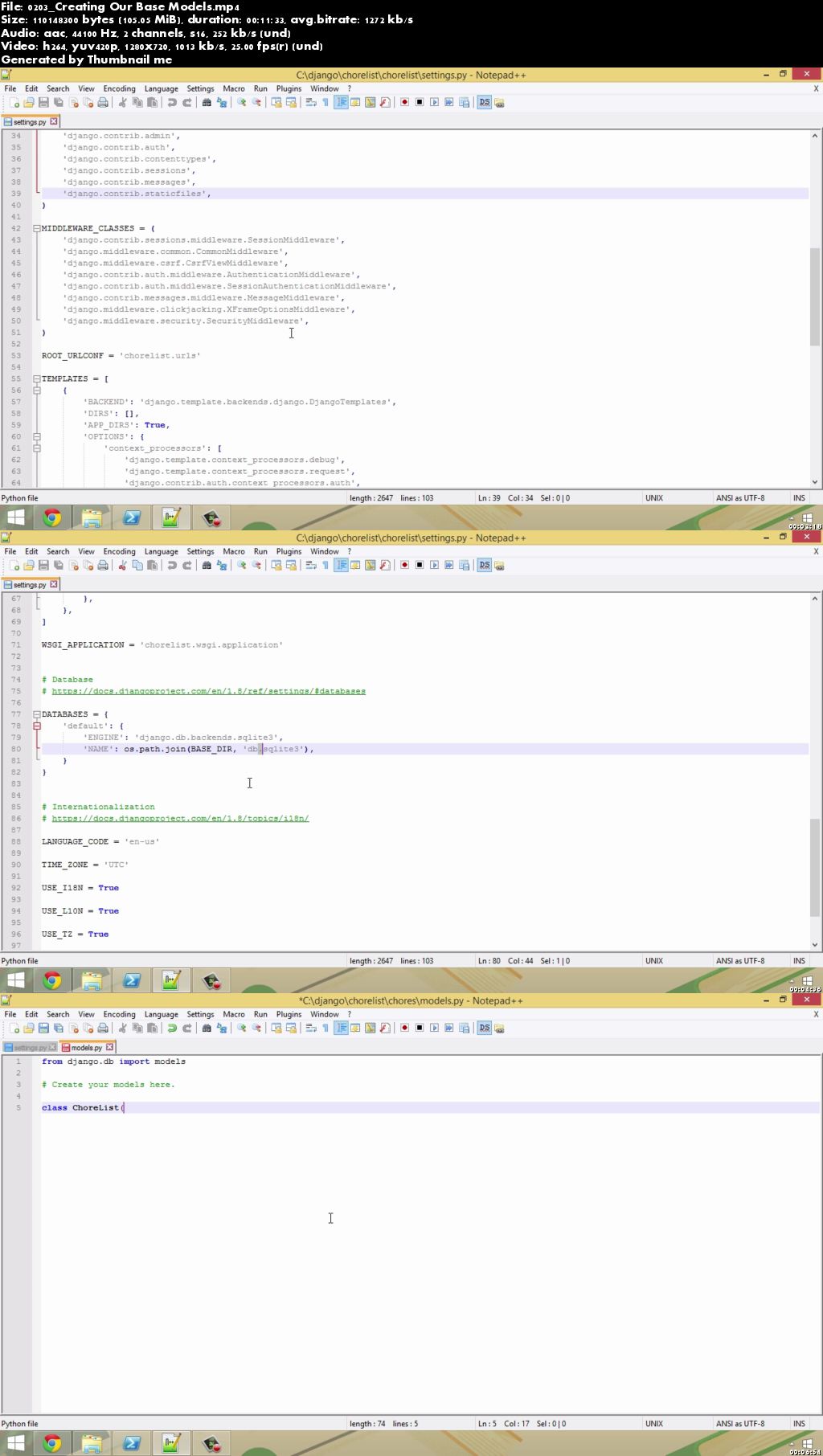Screen dimensions: 823x1456
Task: Collapse 'OPTIONS' fold marker on line 60
Action: (x=37, y=436)
